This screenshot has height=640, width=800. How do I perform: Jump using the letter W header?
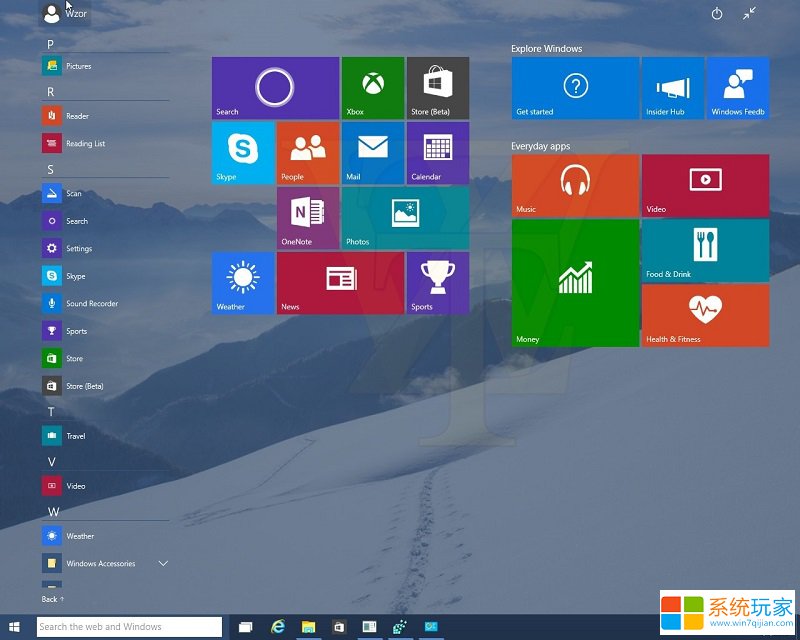pyautogui.click(x=53, y=512)
